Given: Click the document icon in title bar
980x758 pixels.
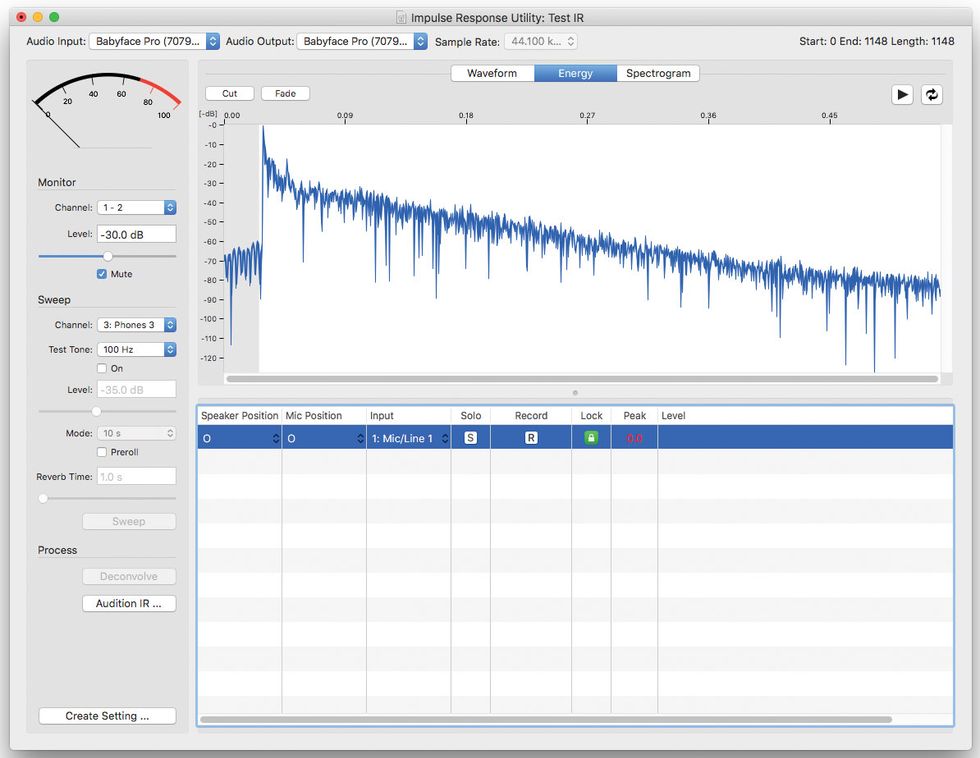Looking at the screenshot, I should 401,17.
